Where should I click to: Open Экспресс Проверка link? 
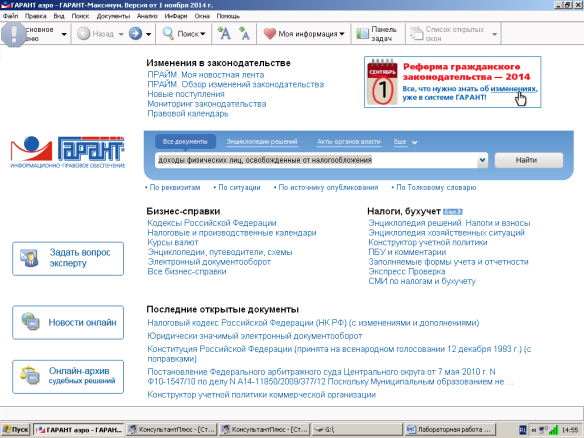click(407, 272)
